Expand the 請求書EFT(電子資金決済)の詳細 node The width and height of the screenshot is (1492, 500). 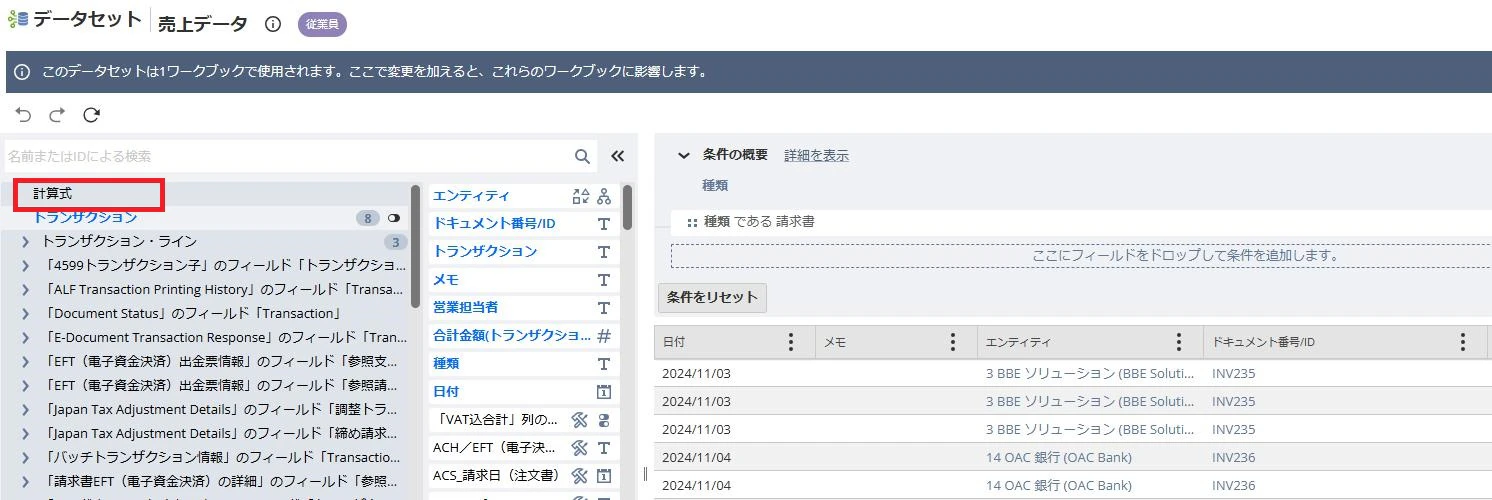coord(25,482)
